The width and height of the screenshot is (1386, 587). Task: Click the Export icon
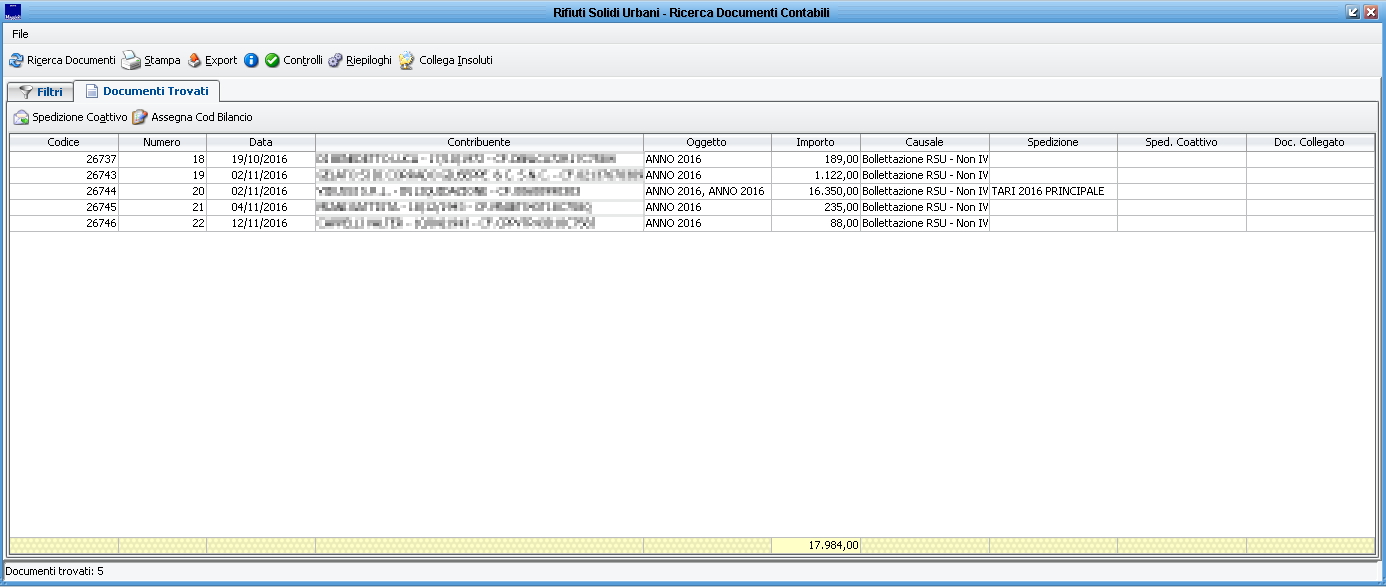coord(195,61)
